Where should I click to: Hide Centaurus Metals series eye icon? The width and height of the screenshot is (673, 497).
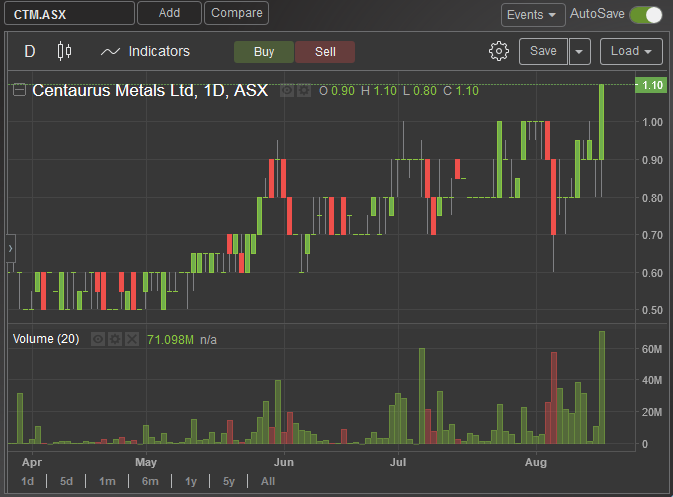[x=287, y=91]
